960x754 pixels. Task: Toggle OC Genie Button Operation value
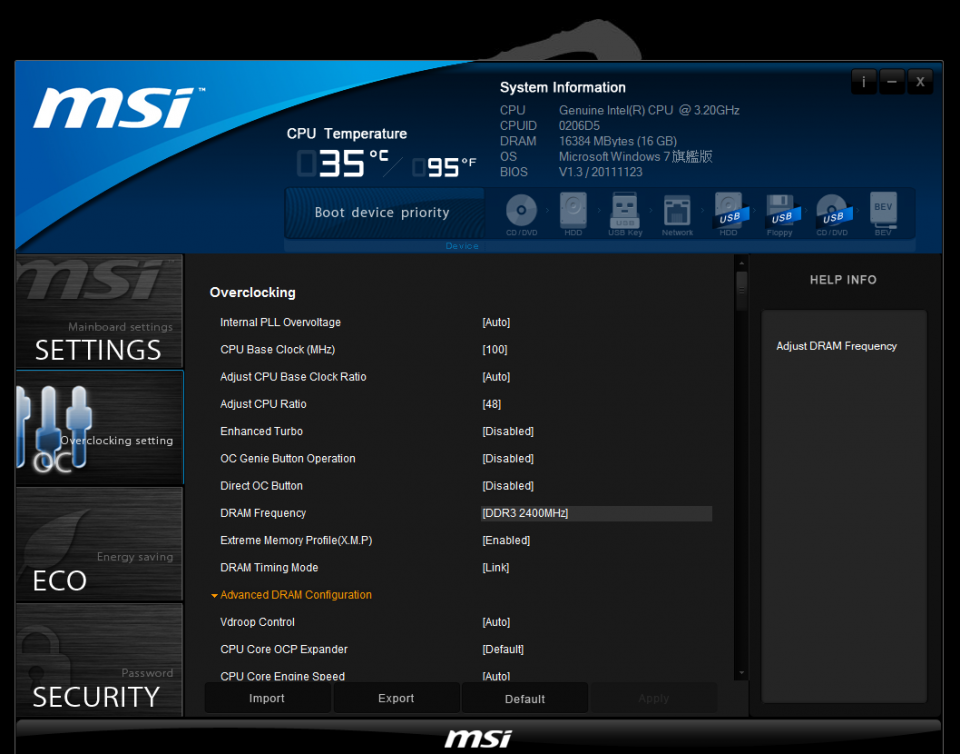[x=508, y=458]
